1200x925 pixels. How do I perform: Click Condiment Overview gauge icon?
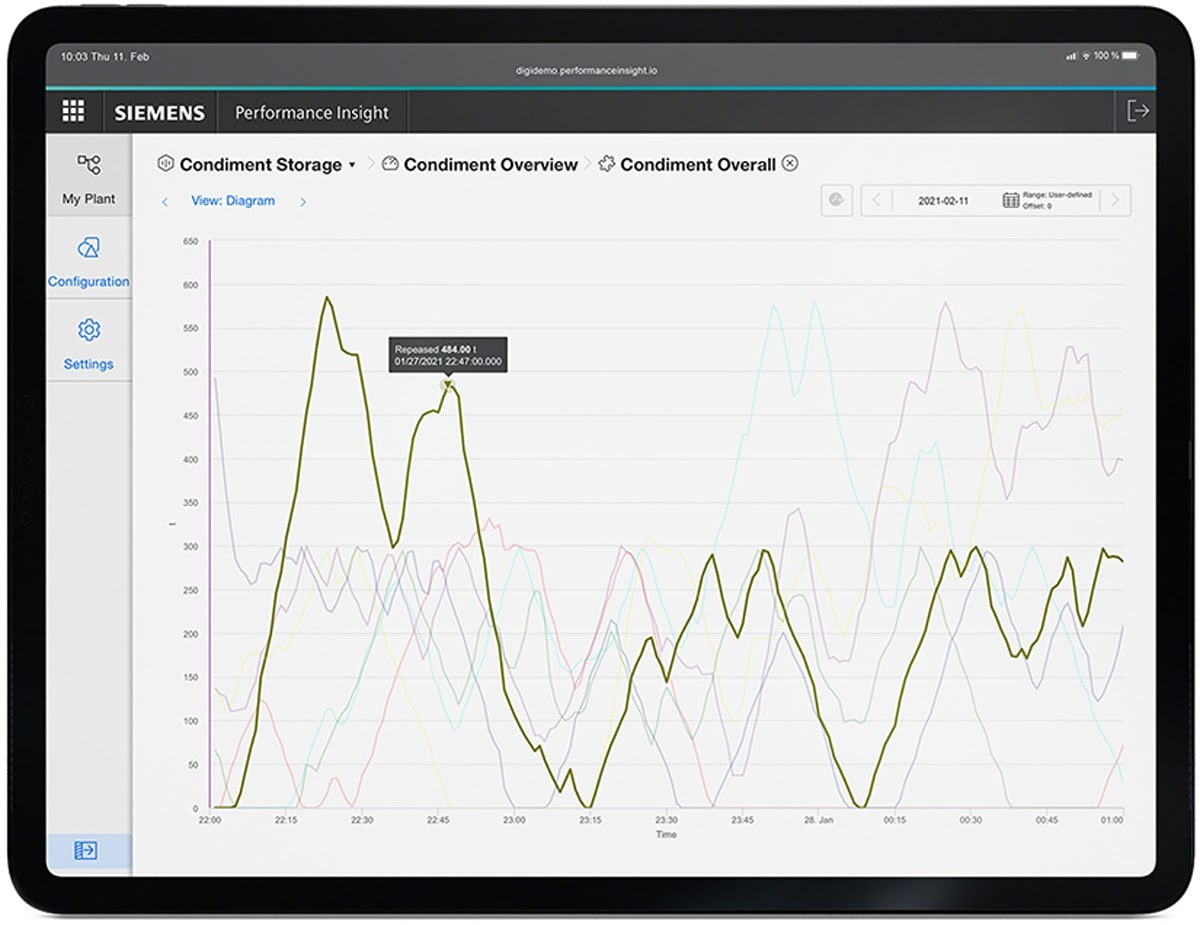click(390, 164)
